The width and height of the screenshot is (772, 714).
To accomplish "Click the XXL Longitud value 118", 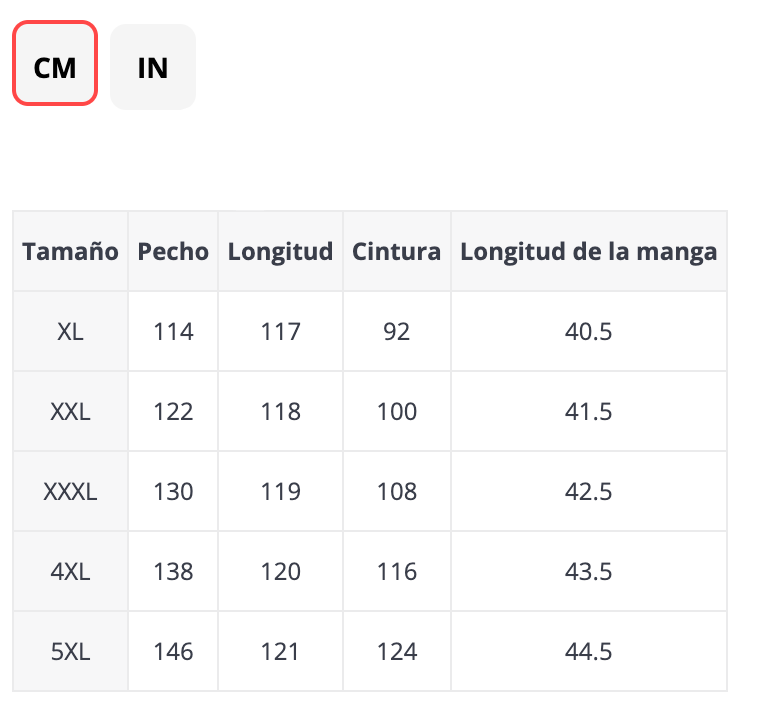I will (x=280, y=411).
